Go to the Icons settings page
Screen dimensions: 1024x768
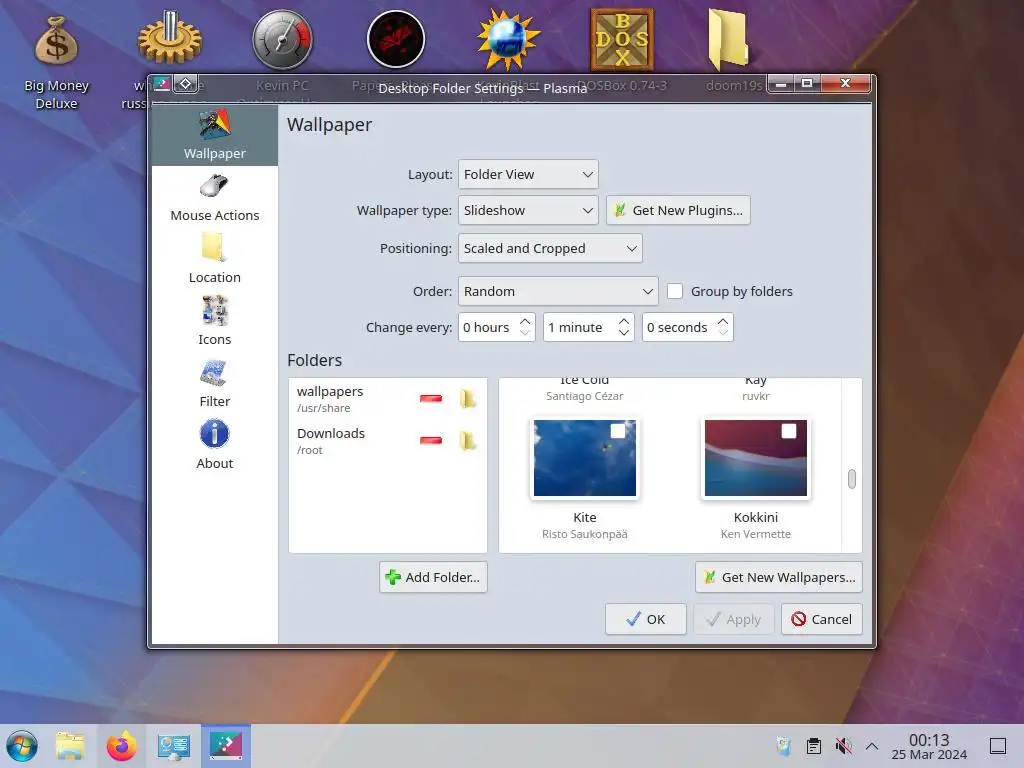click(x=214, y=322)
